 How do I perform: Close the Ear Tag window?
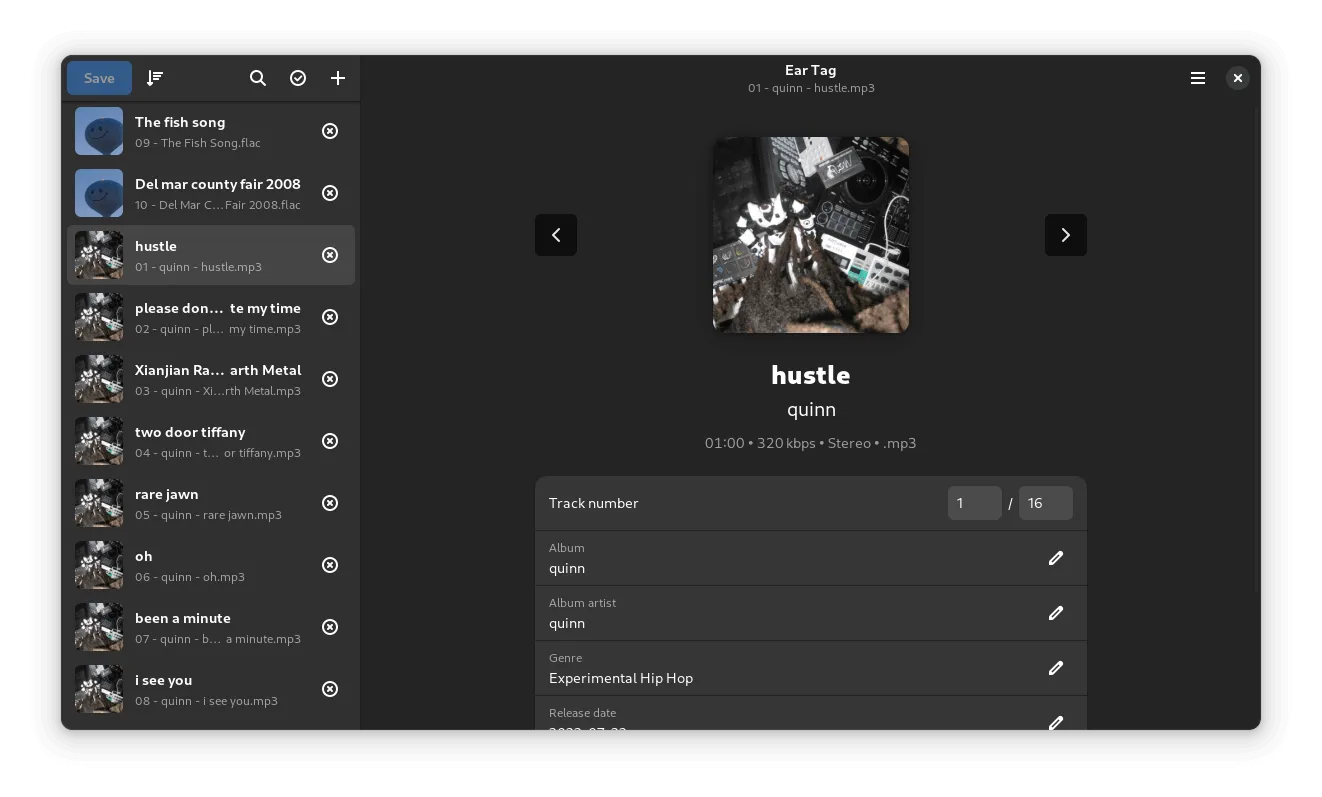(1237, 78)
